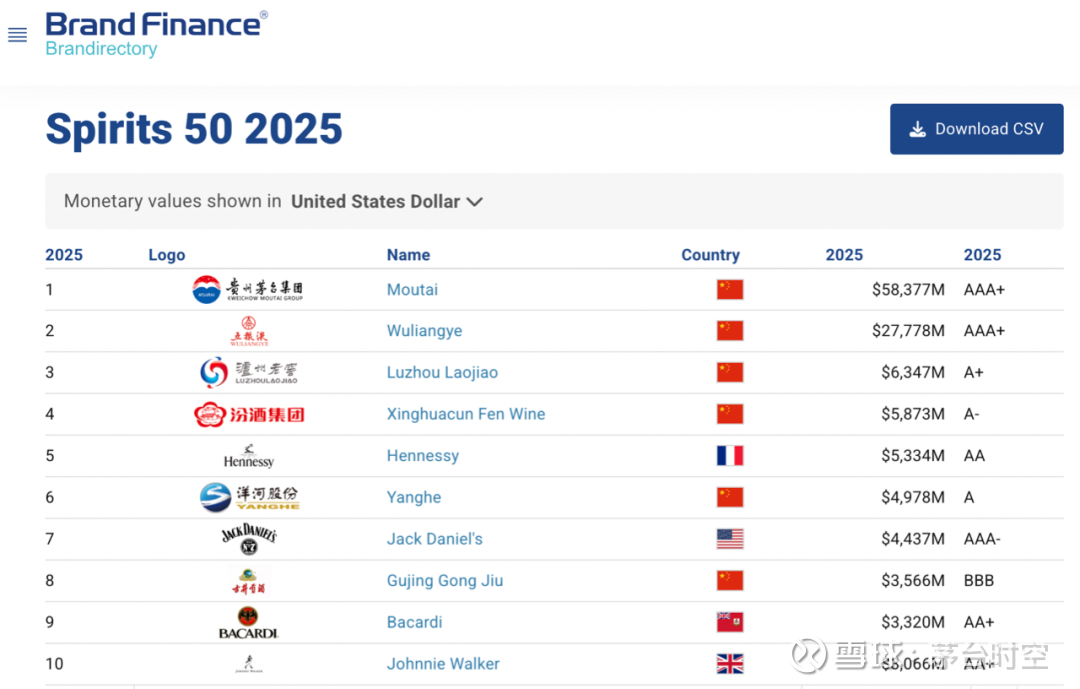Open the Jack Daniel's brand link
The width and height of the screenshot is (1080, 689).
435,539
